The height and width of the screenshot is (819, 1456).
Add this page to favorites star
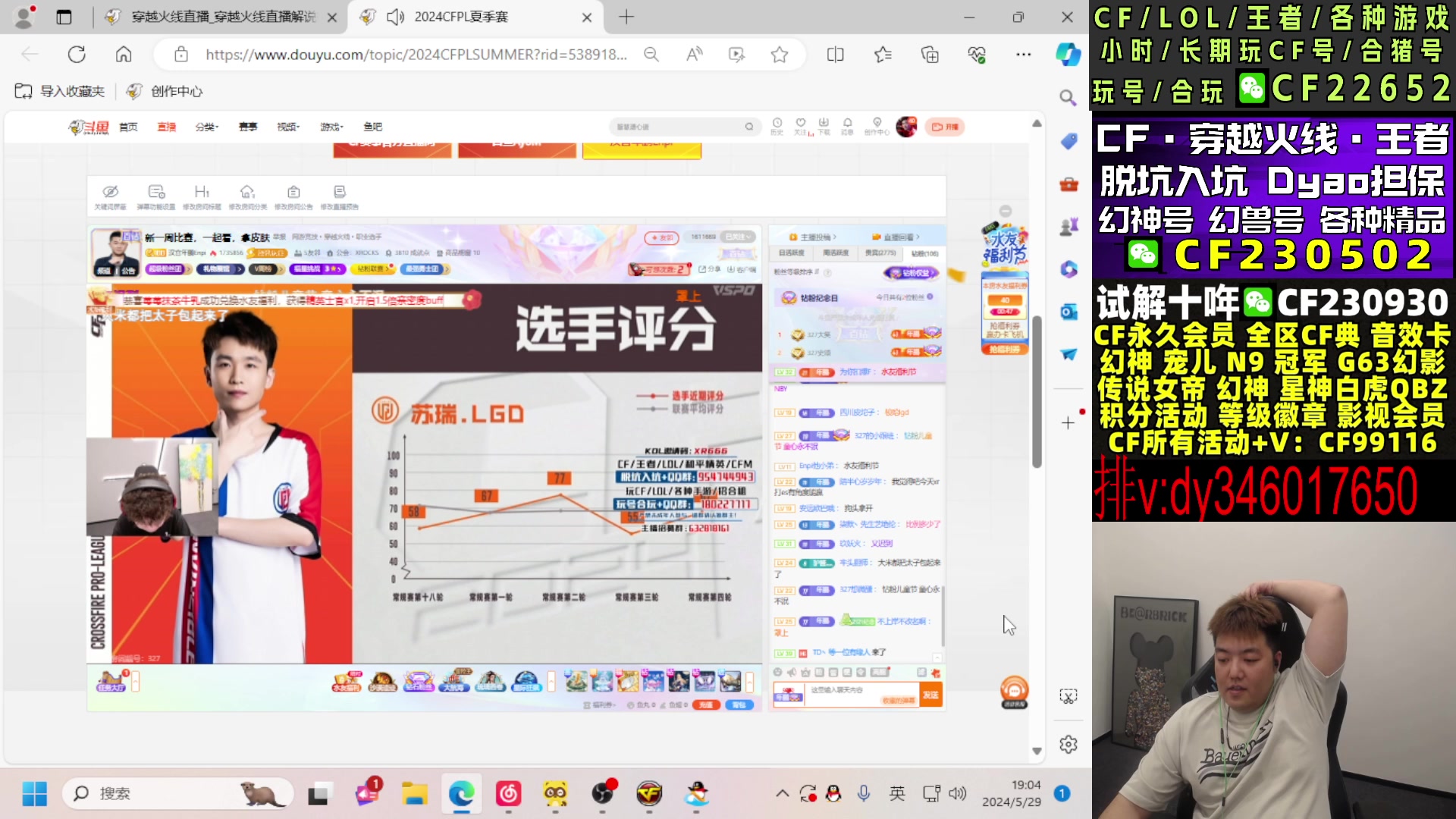click(x=780, y=55)
